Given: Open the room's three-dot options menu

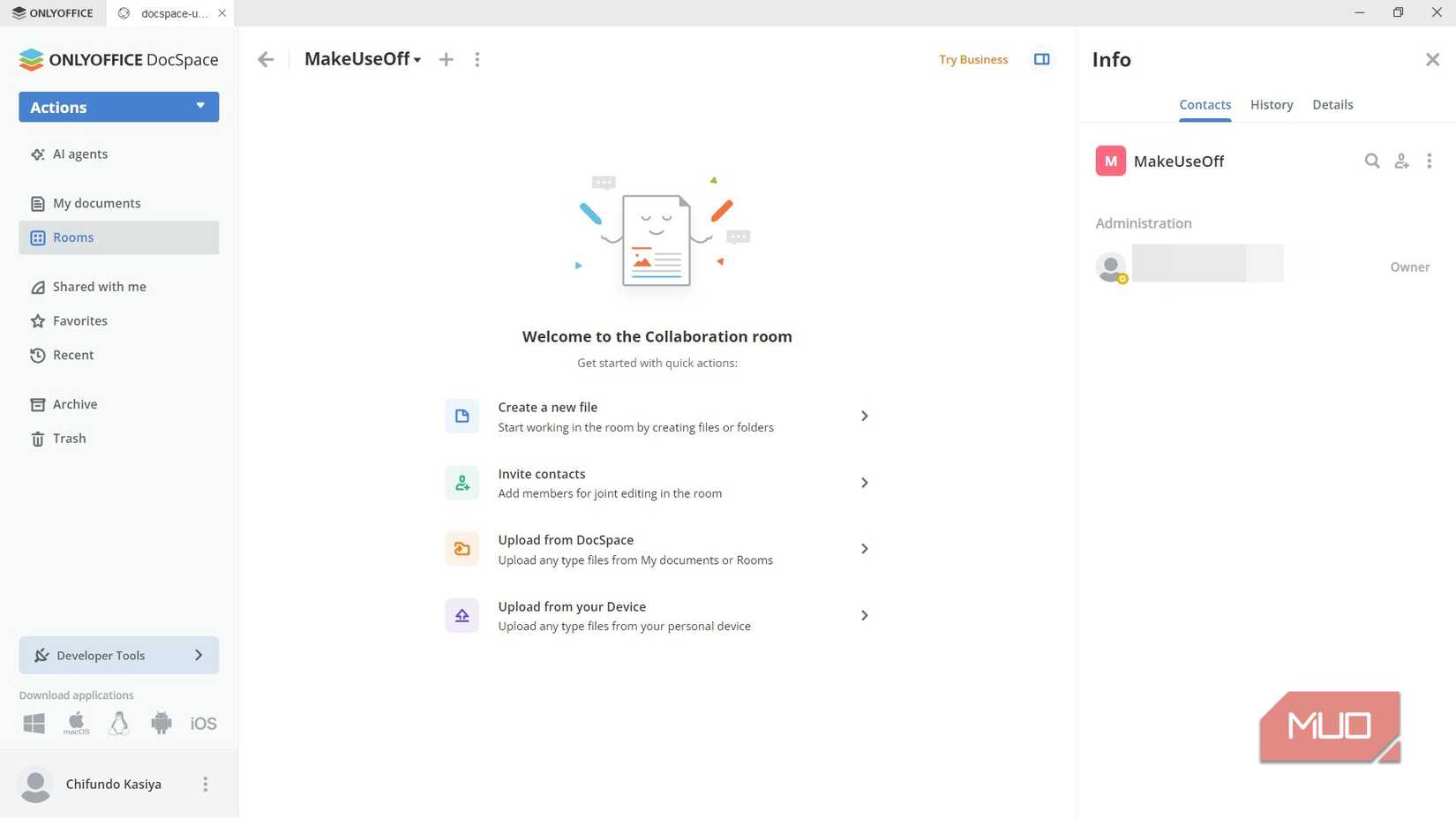Looking at the screenshot, I should pyautogui.click(x=477, y=59).
